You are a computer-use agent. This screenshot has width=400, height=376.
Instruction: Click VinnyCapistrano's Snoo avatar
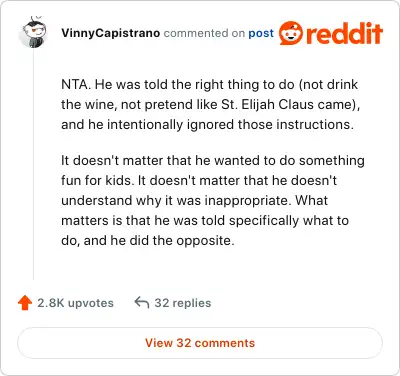(x=33, y=32)
